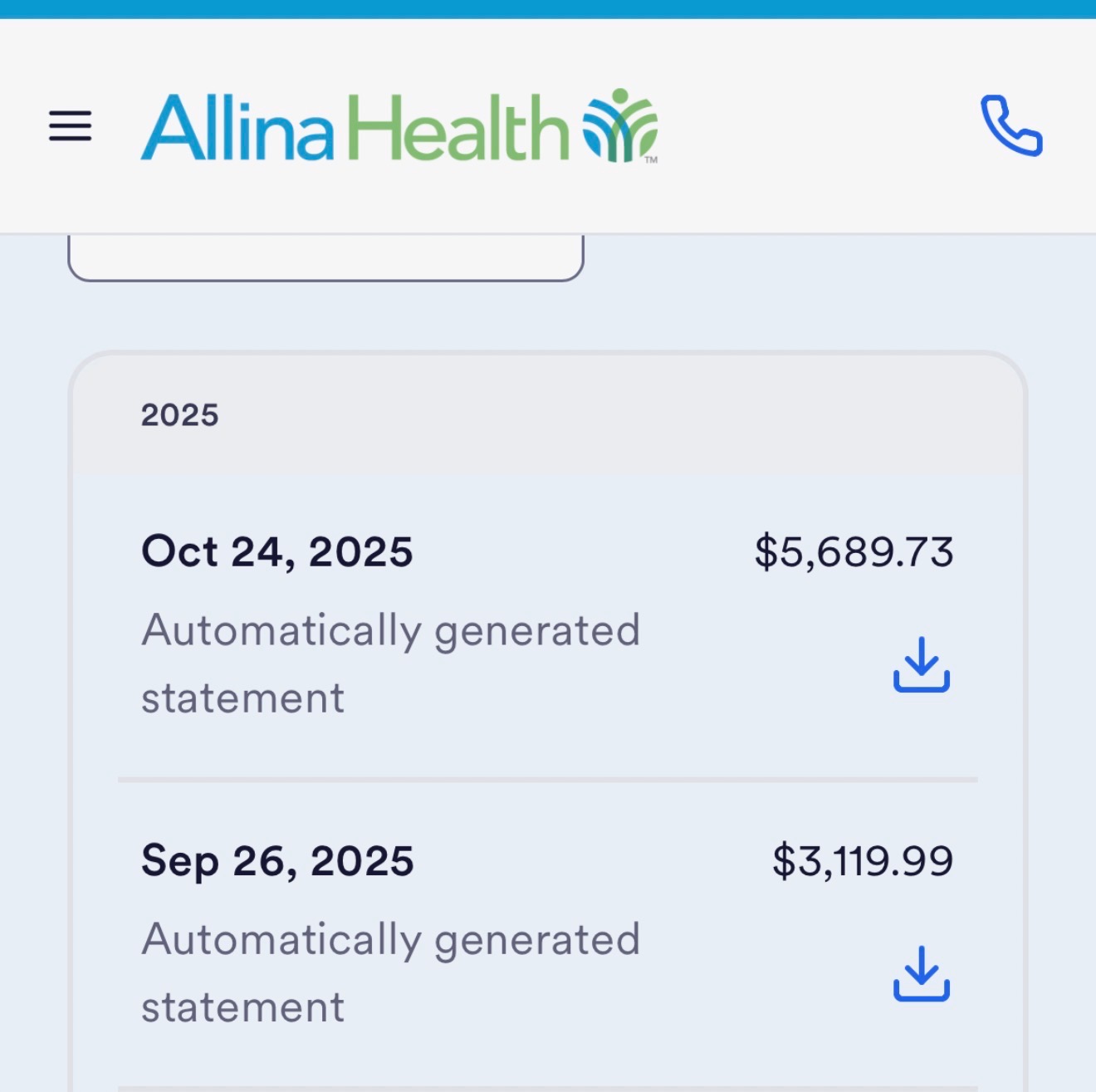Click the description under Sep 26, 2025
Viewport: 1096px width, 1092px height.
[390, 939]
